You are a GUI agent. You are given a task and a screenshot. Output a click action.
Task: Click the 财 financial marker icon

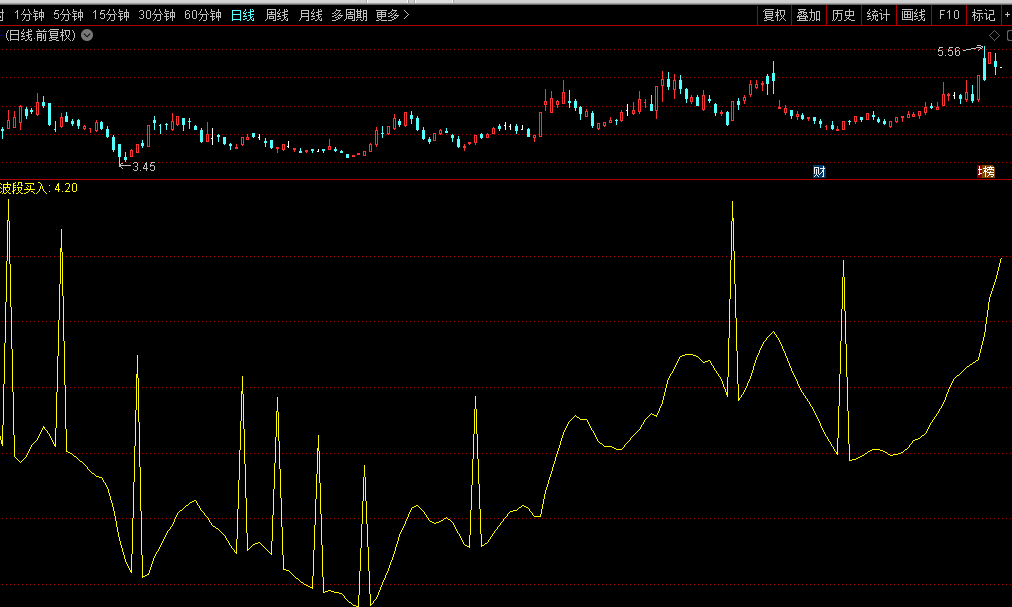click(819, 171)
